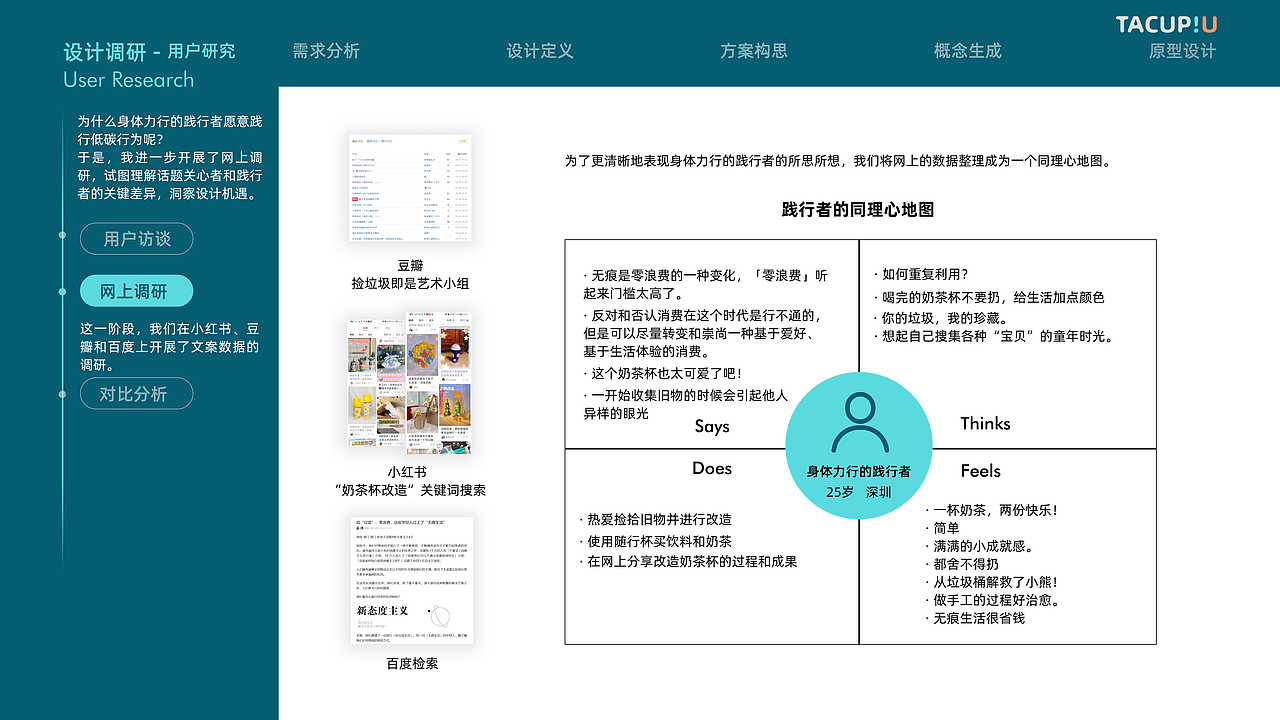Click the sidebar paragraph starting 为什么身体力行
This screenshot has height=720, width=1280.
pyautogui.click(x=170, y=158)
